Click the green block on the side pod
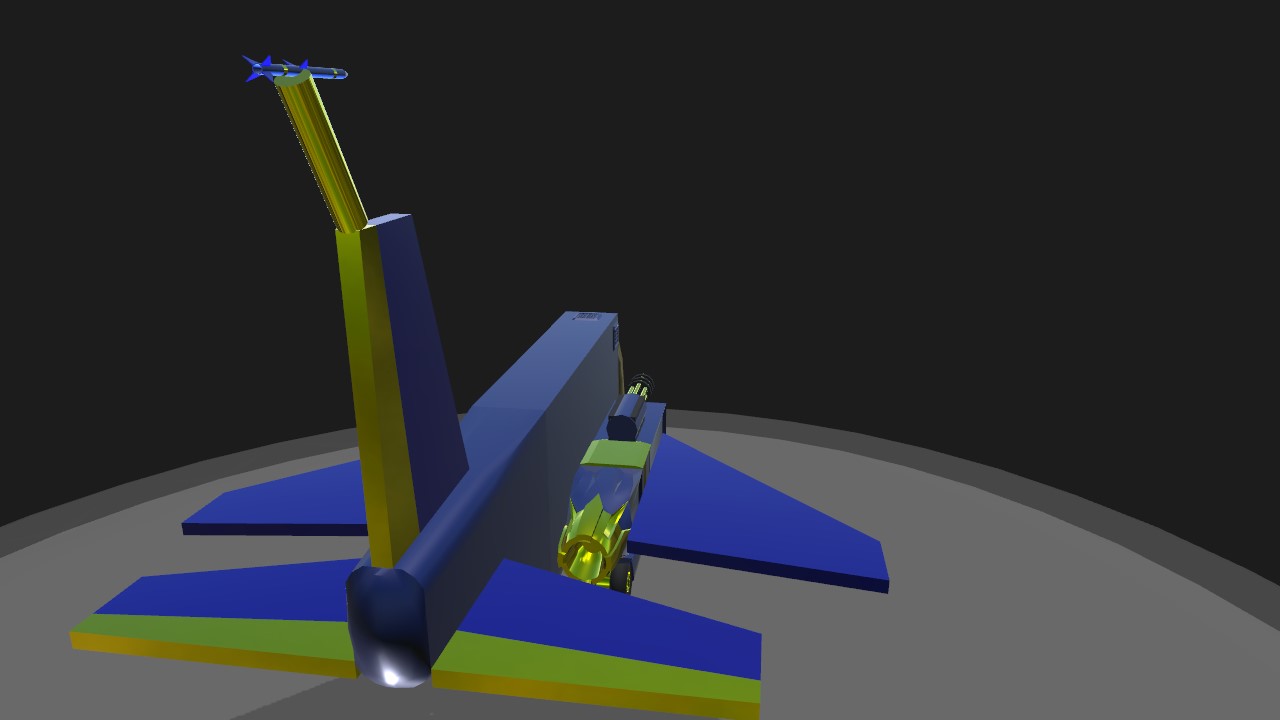The width and height of the screenshot is (1280, 720). click(615, 455)
